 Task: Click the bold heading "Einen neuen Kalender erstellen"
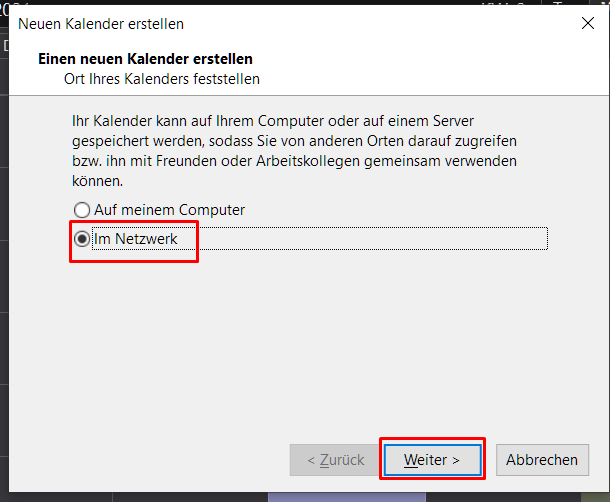[x=144, y=60]
